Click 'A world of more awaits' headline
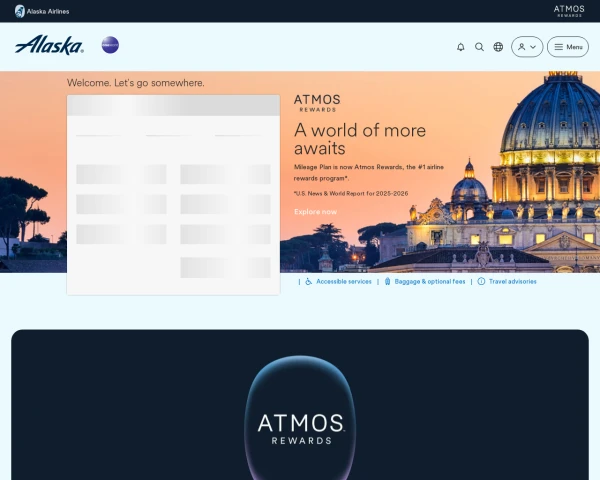This screenshot has height=480, width=600. point(360,139)
